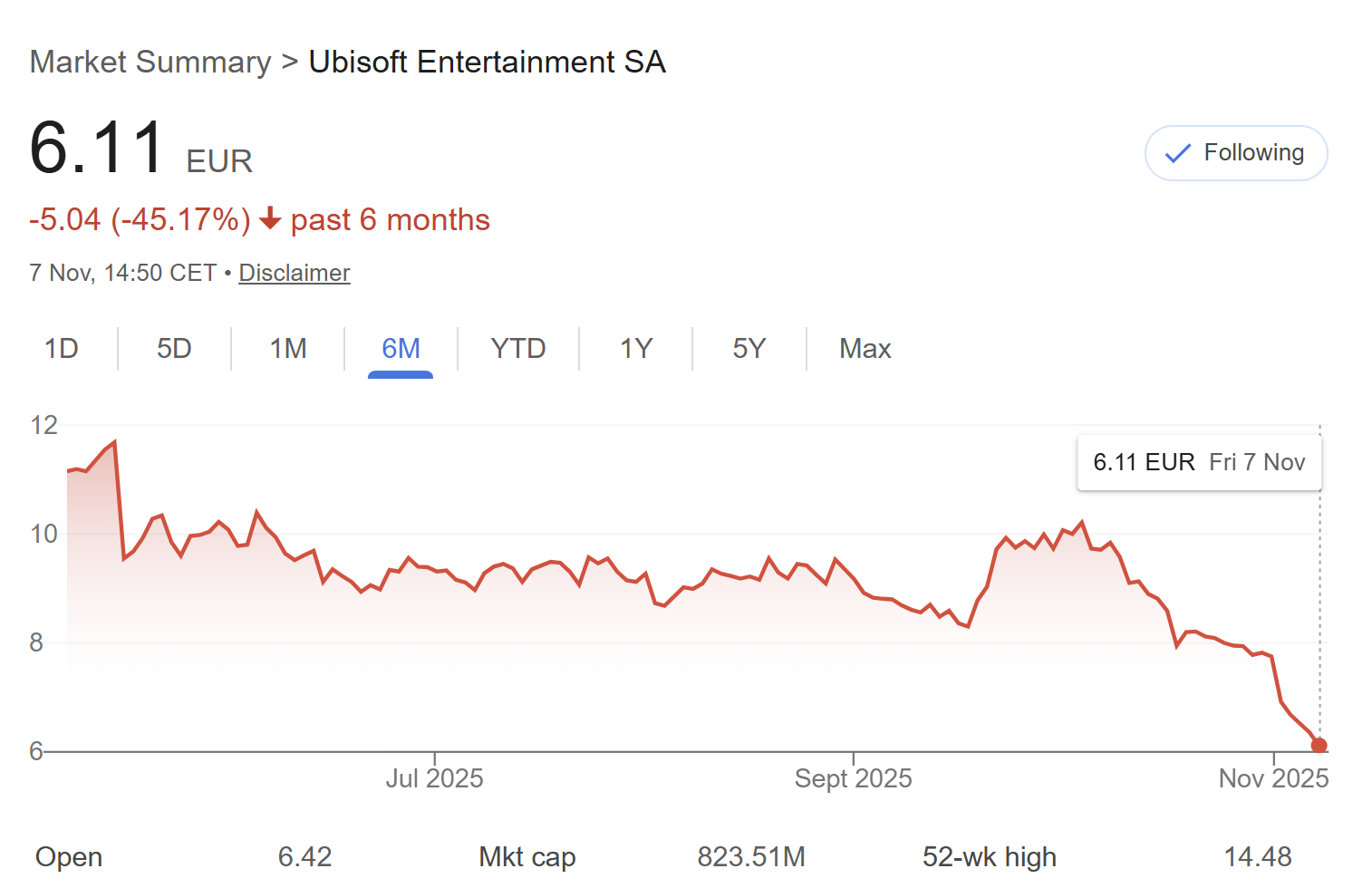Select the 6M chart range tab
Viewport: 1372px width, 888px height.
(x=401, y=349)
